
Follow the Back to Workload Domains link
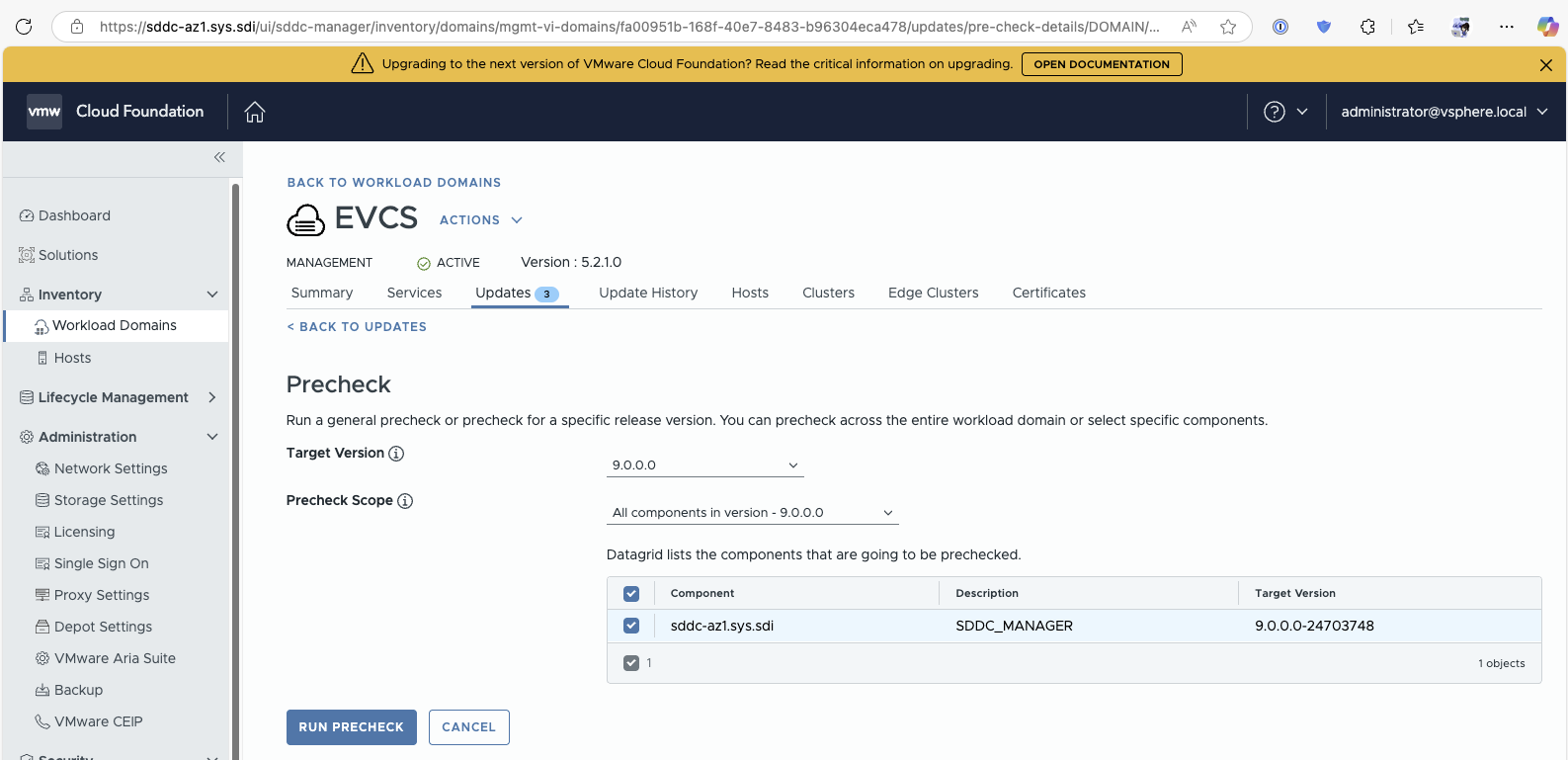point(394,183)
